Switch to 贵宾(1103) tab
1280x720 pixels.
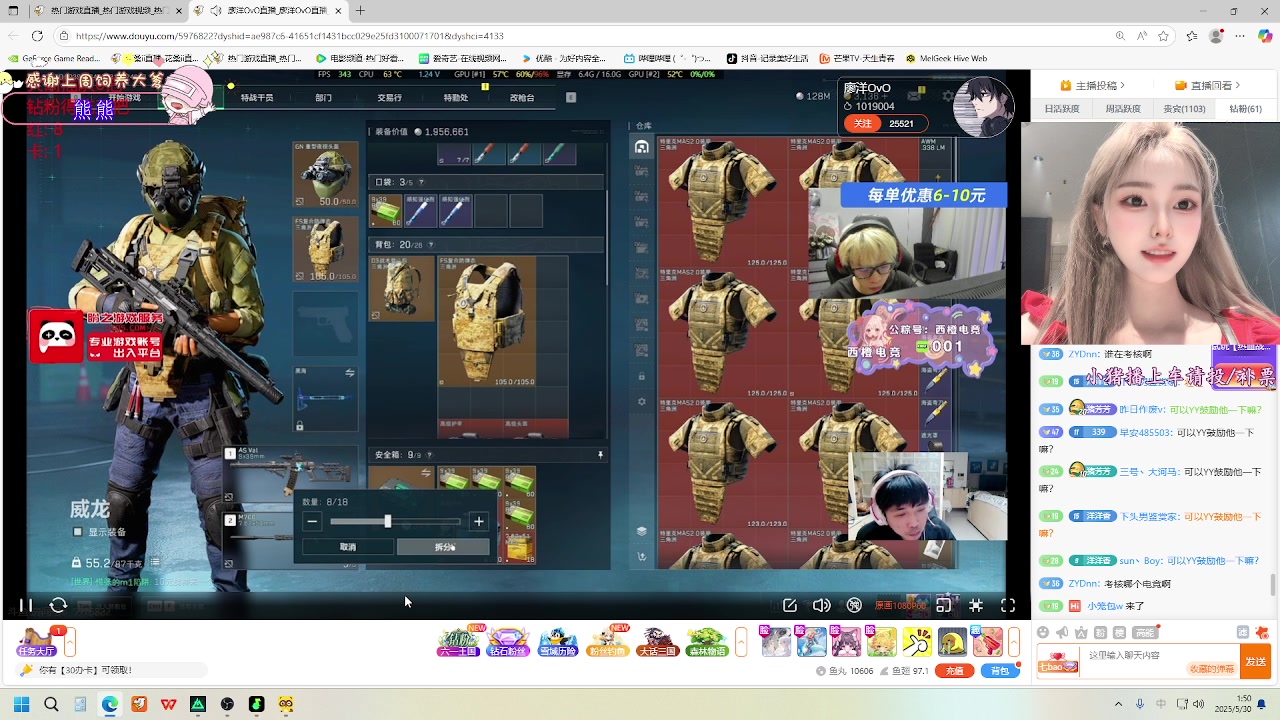pos(1185,109)
